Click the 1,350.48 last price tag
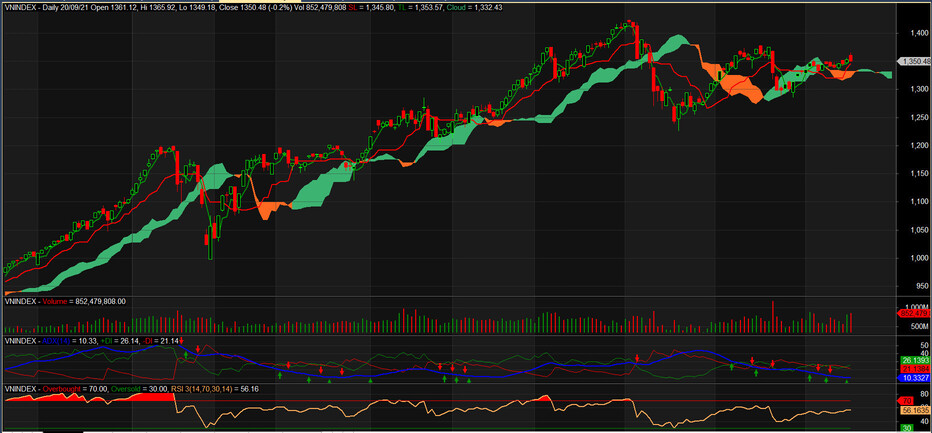The image size is (932, 433). pyautogui.click(x=915, y=61)
